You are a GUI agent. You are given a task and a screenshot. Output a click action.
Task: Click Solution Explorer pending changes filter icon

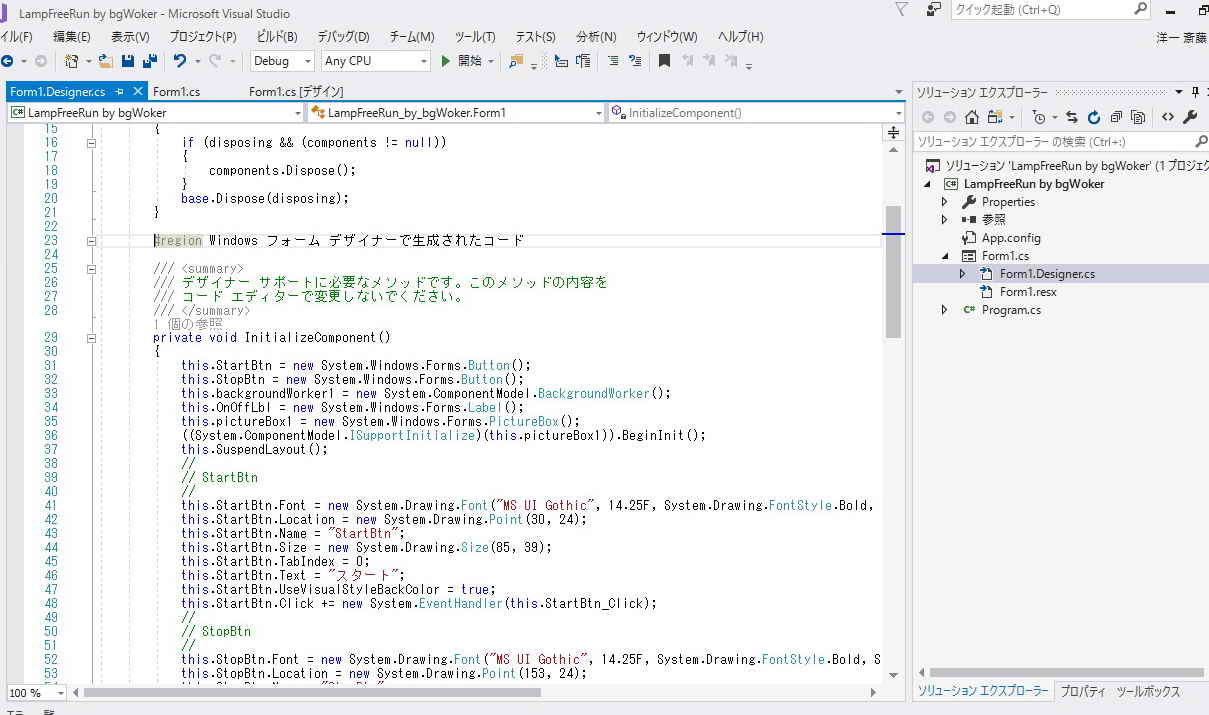[x=1039, y=117]
